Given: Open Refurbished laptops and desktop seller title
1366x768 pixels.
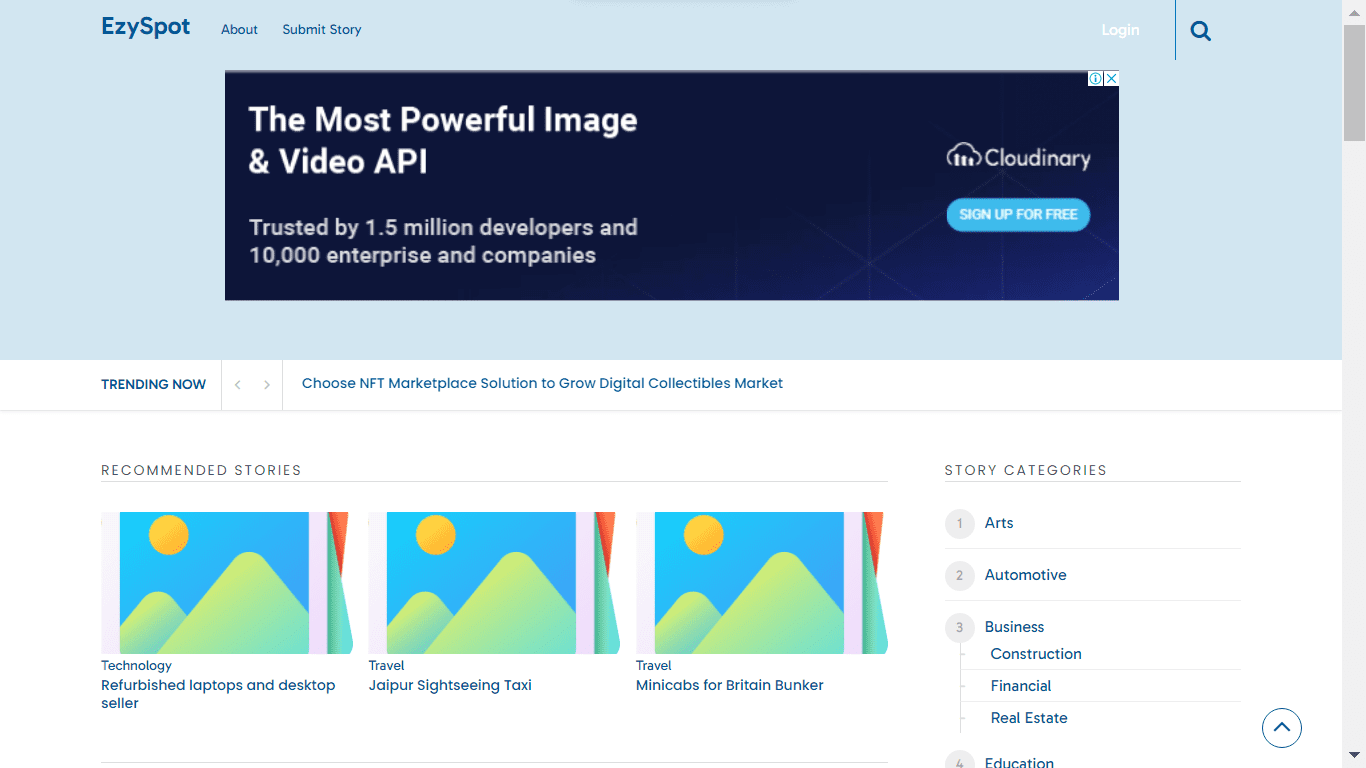Looking at the screenshot, I should (218, 694).
